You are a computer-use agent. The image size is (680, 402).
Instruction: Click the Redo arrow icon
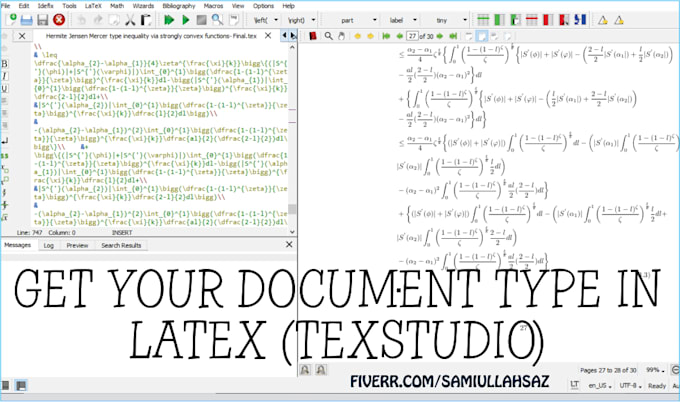pos(98,20)
